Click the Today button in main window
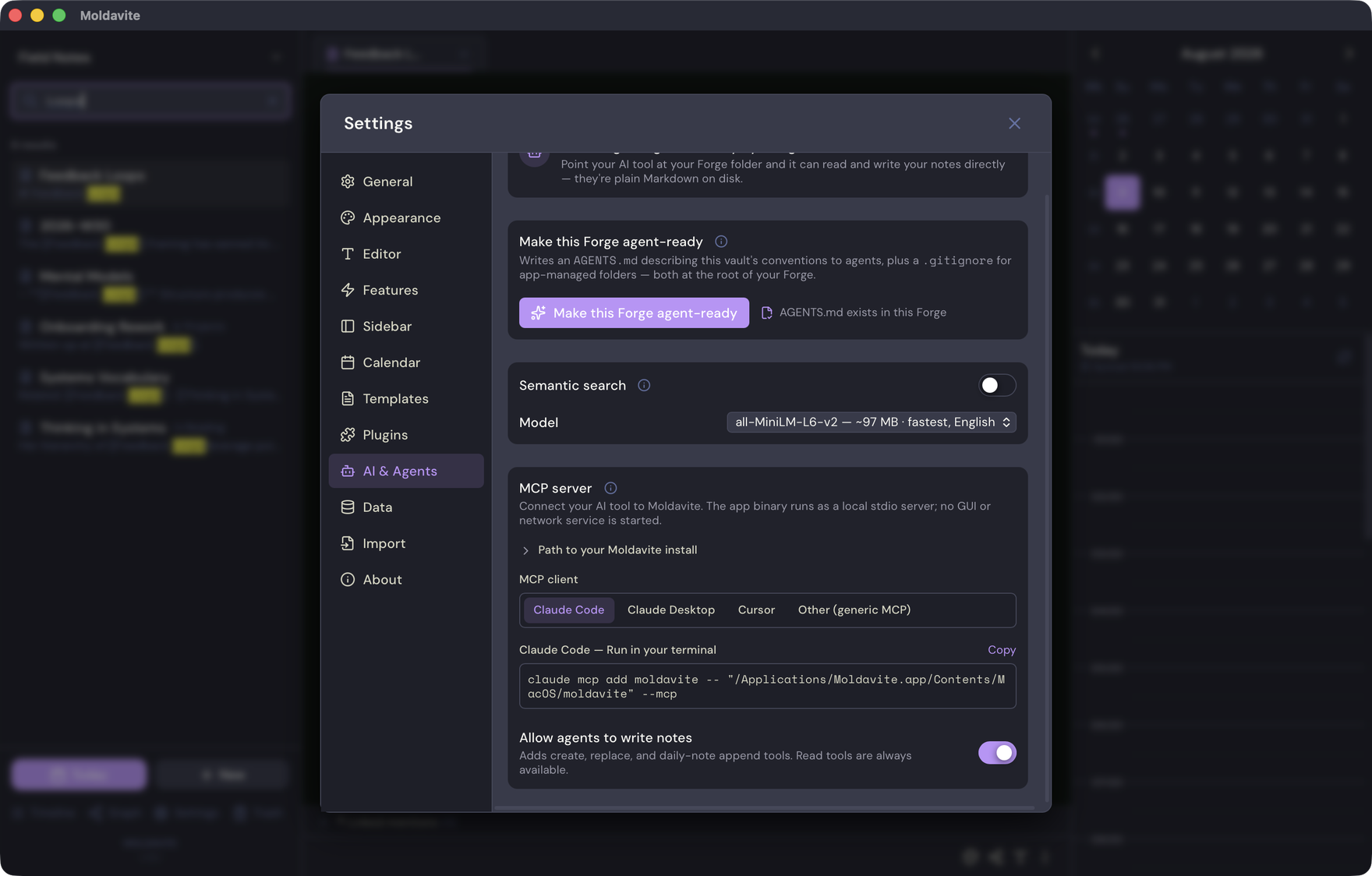 click(x=79, y=775)
